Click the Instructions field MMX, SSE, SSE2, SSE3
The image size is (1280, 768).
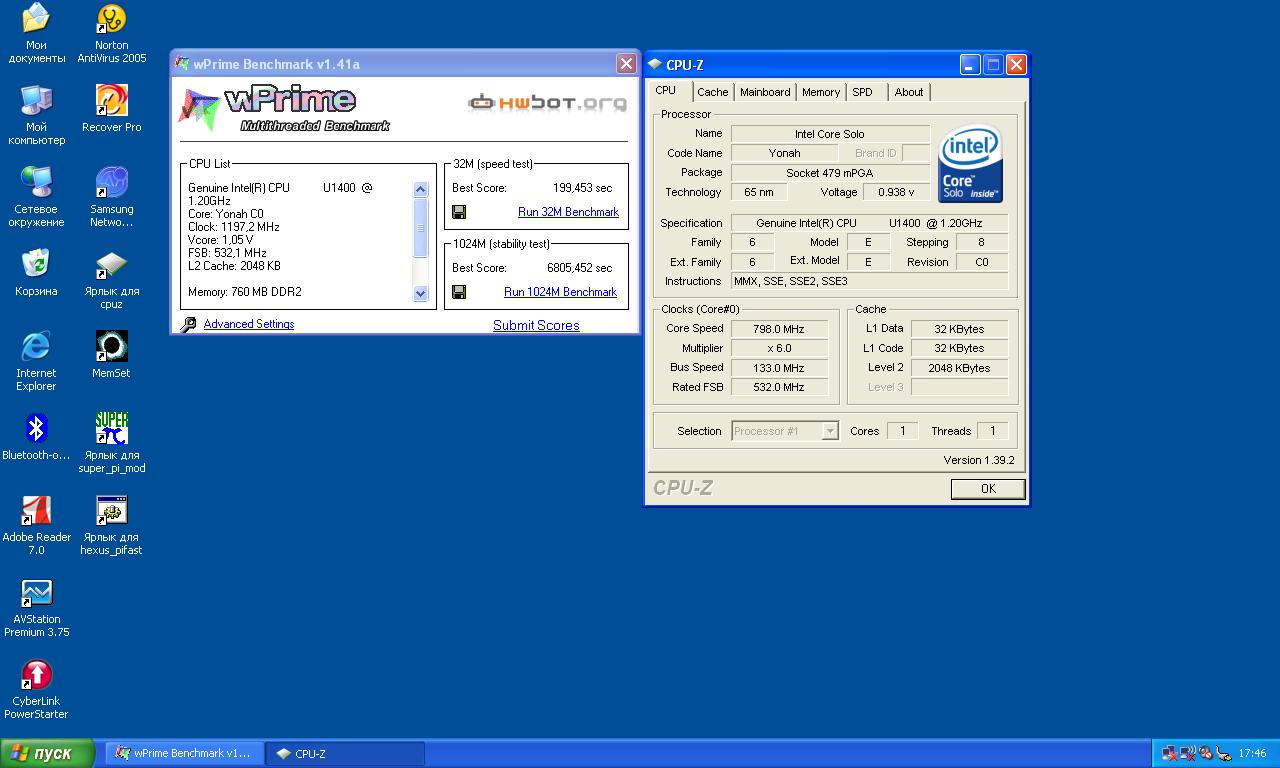pyautogui.click(x=869, y=281)
